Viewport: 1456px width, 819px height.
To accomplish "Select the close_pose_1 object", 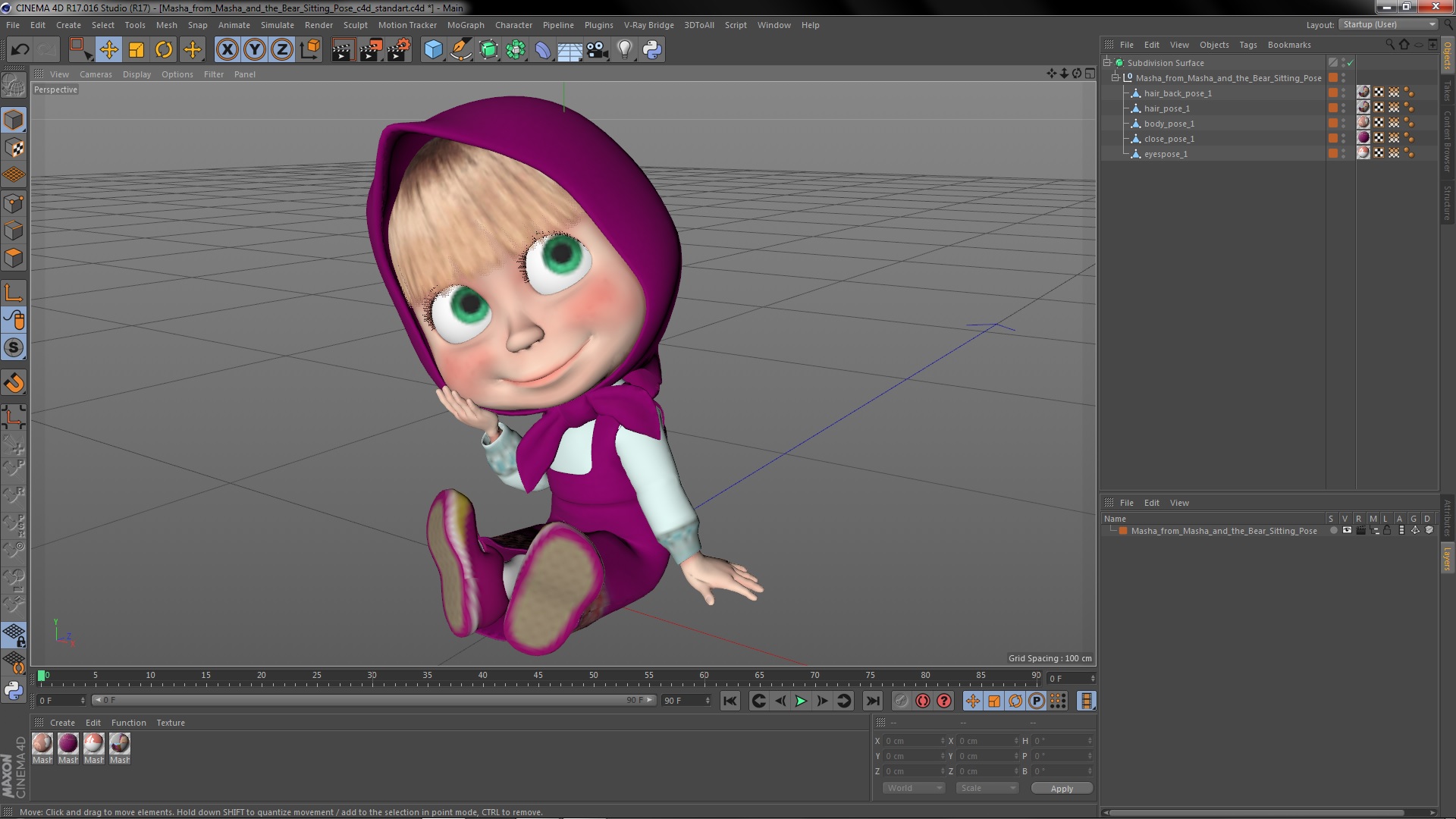I will pos(1169,139).
